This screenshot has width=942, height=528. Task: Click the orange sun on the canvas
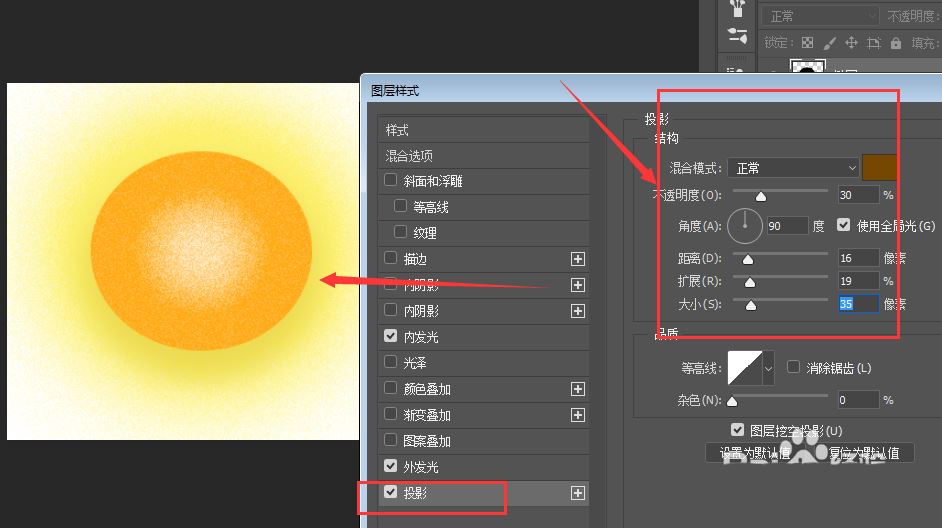click(x=201, y=250)
